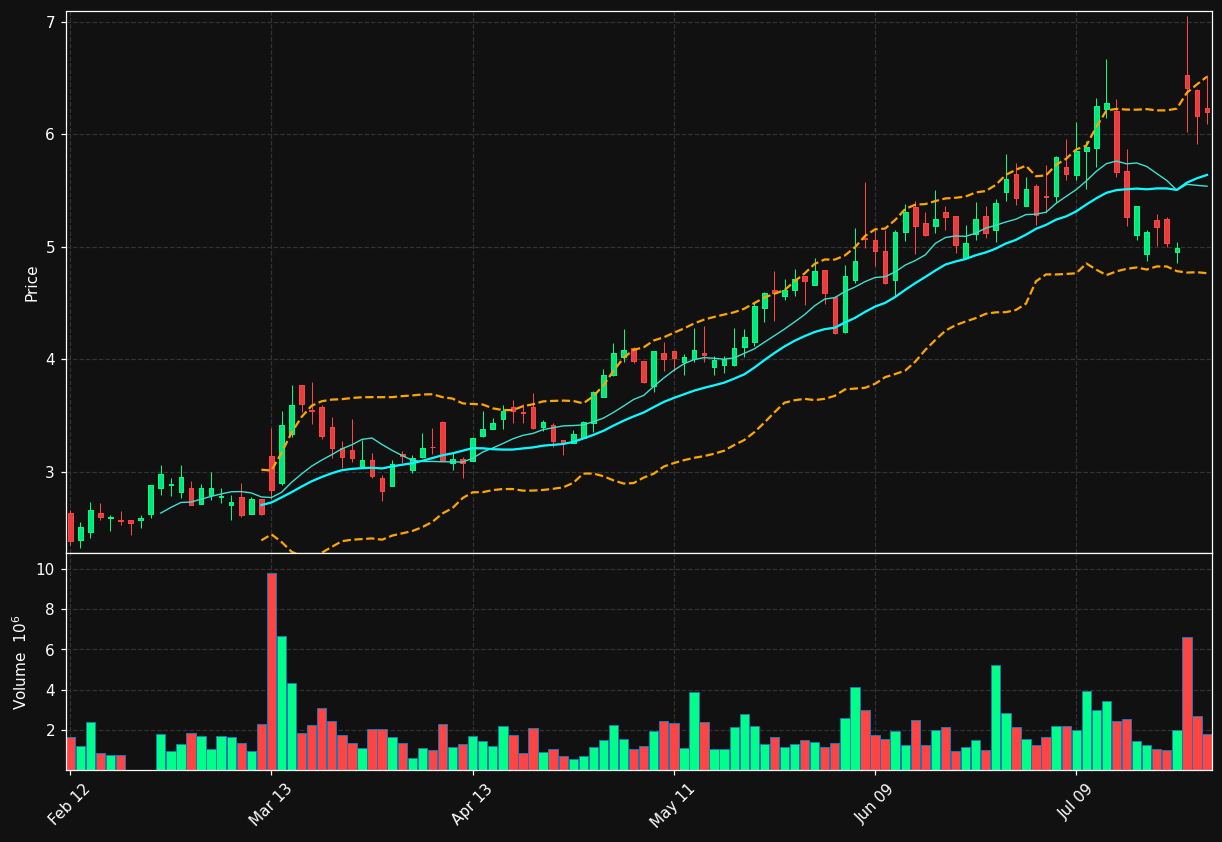Click volume axis value 8
Image resolution: width=1222 pixels, height=842 pixels.
pos(52,610)
